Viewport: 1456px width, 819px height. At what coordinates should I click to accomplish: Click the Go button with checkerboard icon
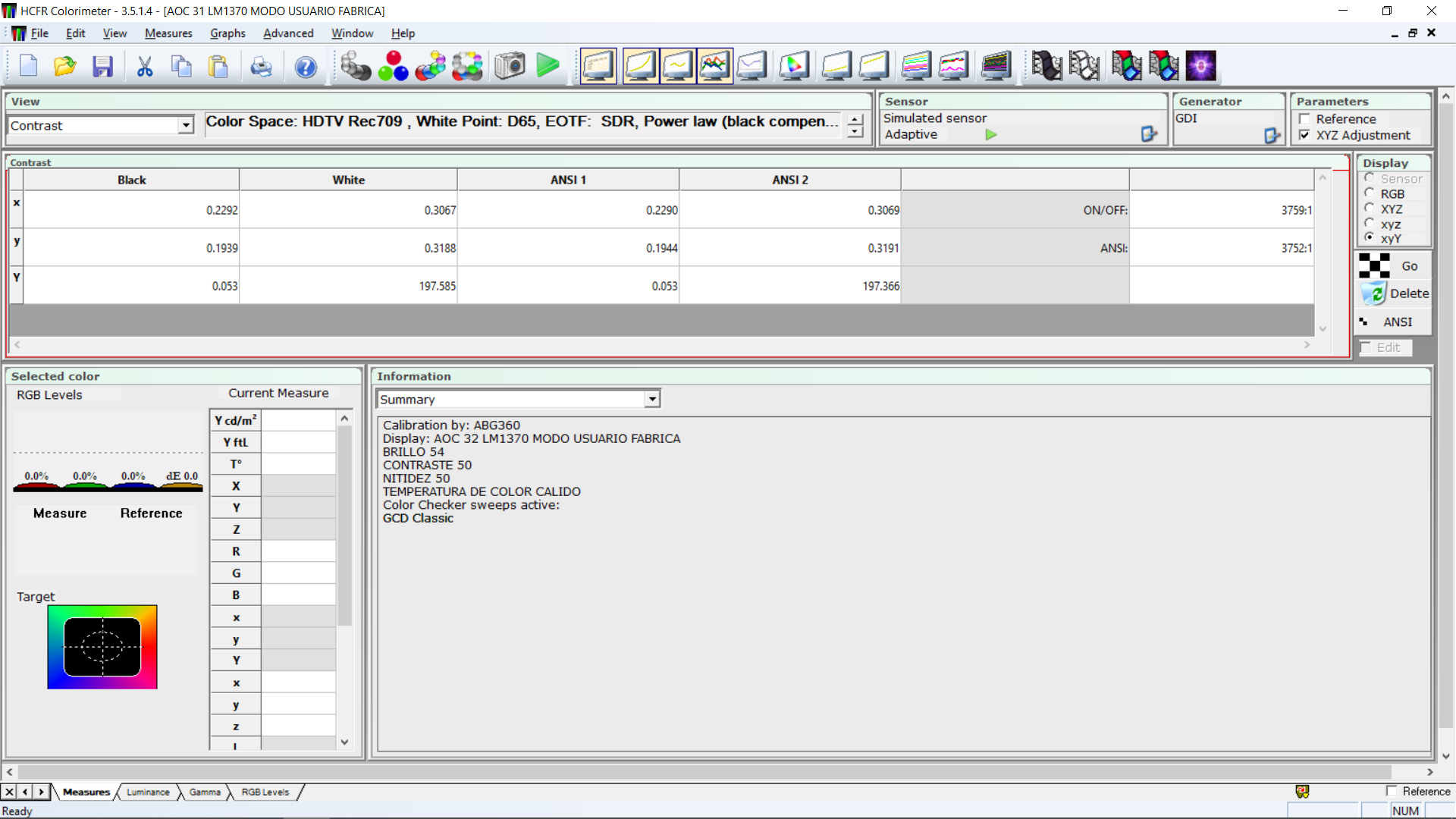point(1394,266)
